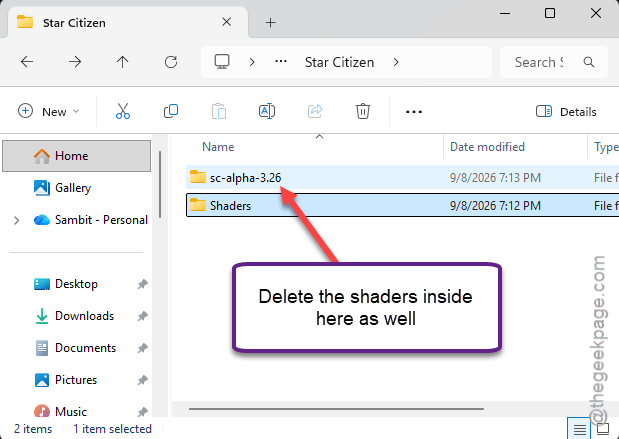
Task: Cut the selected item
Action: pyautogui.click(x=123, y=111)
